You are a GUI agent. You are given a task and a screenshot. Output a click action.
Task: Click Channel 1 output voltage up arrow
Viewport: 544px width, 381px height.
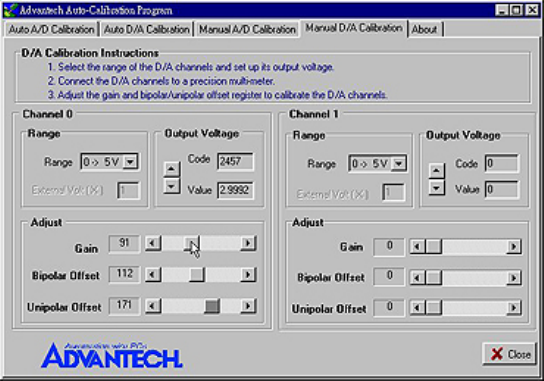(437, 170)
